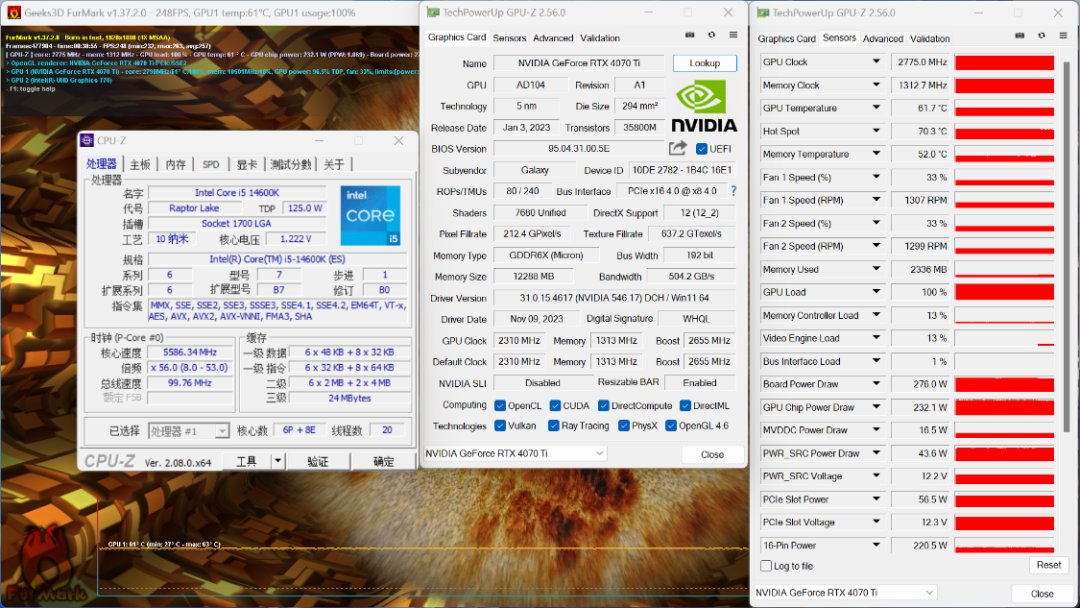Open Memory Clock sensor dropdown arrow

(876, 85)
